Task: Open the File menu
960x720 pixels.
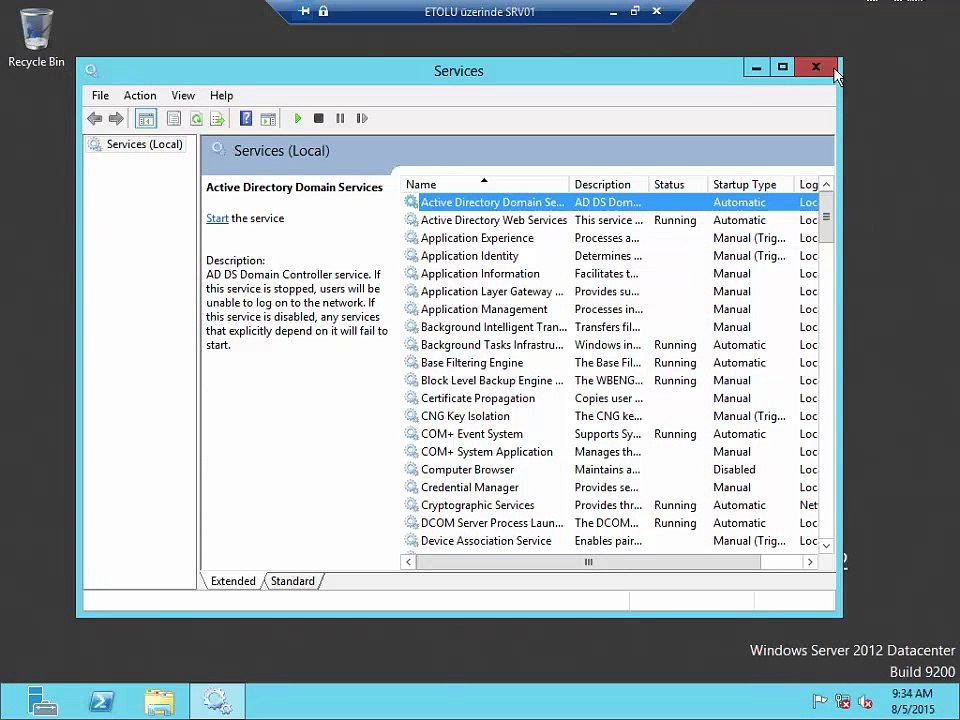Action: point(100,96)
